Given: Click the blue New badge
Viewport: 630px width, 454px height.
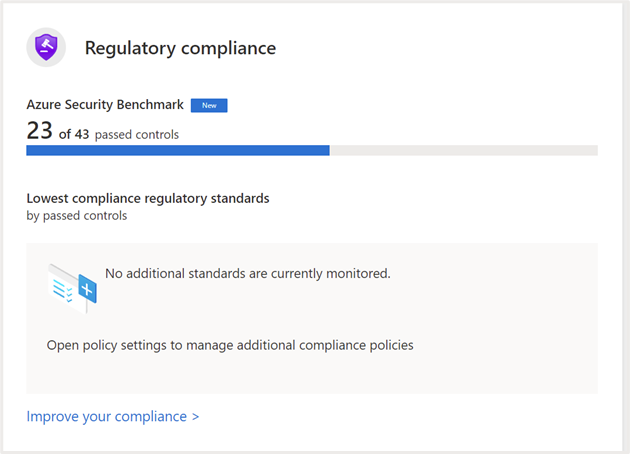Looking at the screenshot, I should 209,105.
